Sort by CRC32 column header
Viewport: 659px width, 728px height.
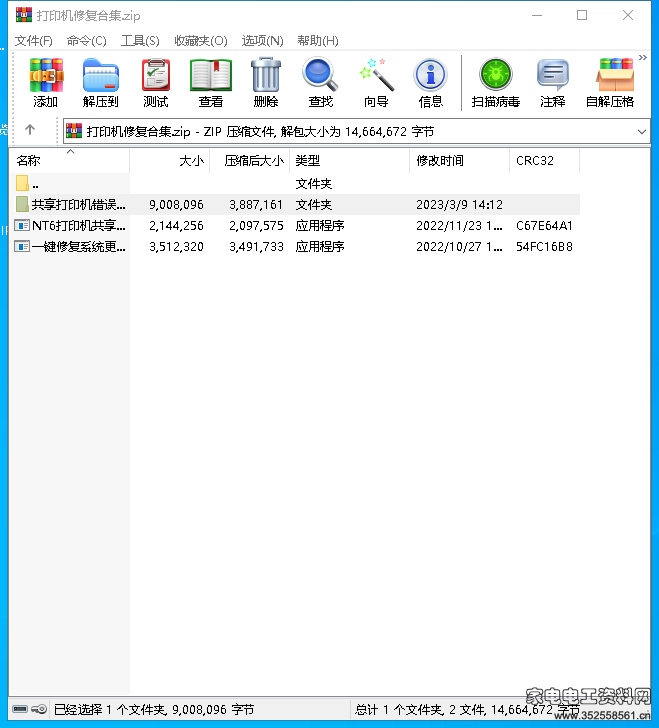545,161
